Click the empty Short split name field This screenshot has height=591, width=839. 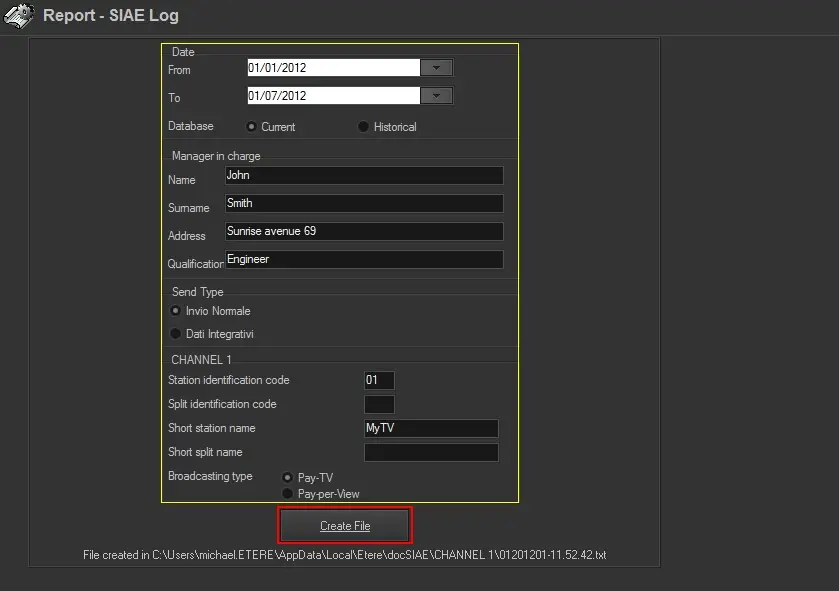[x=431, y=452]
